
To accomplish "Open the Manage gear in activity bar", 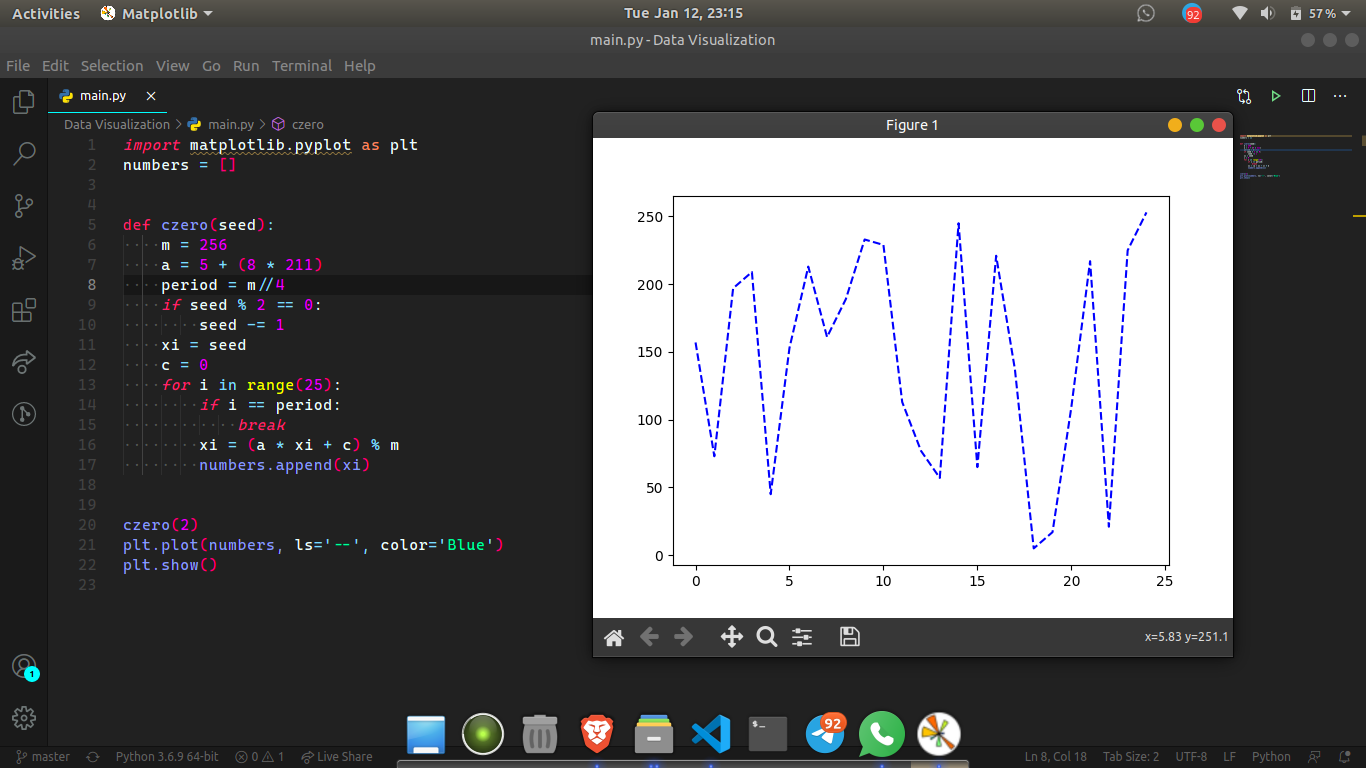I will pos(24,717).
